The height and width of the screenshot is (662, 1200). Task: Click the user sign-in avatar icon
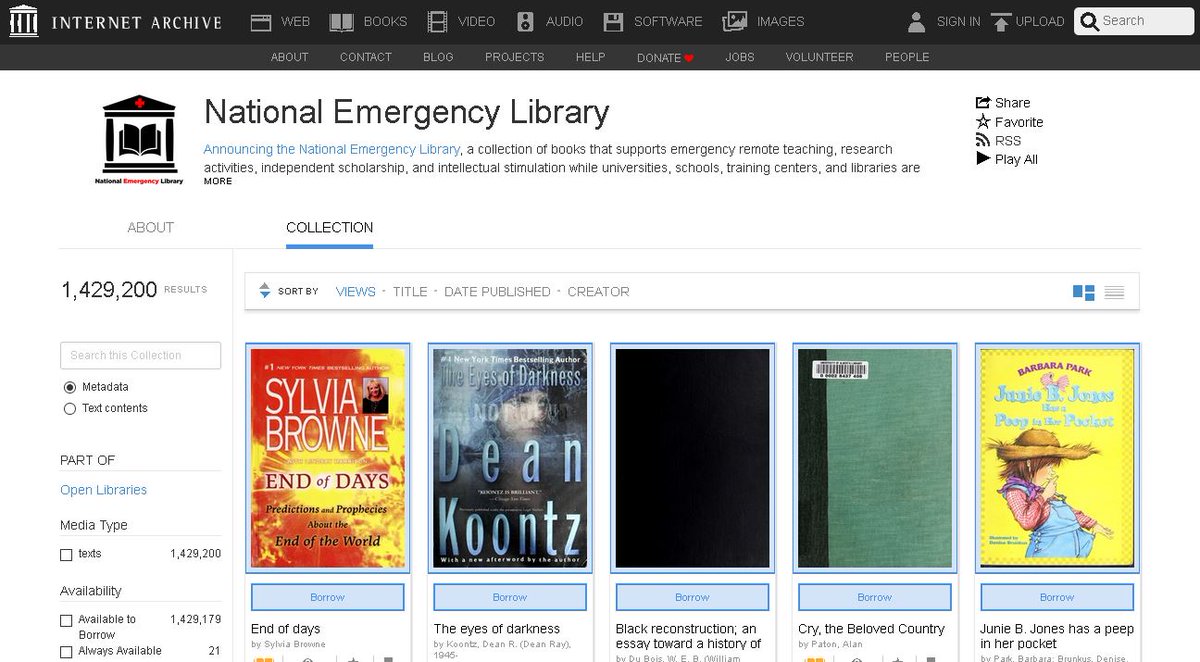click(x=916, y=21)
